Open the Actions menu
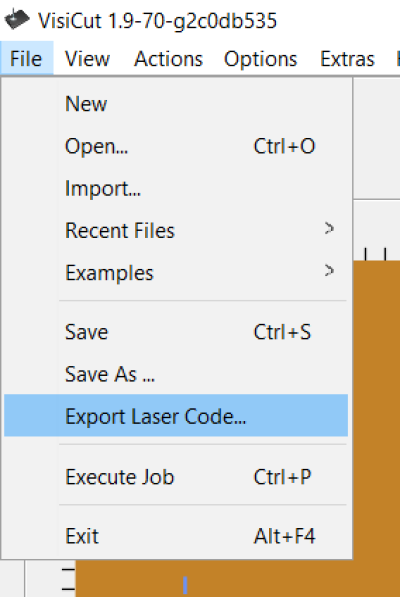 [x=168, y=59]
